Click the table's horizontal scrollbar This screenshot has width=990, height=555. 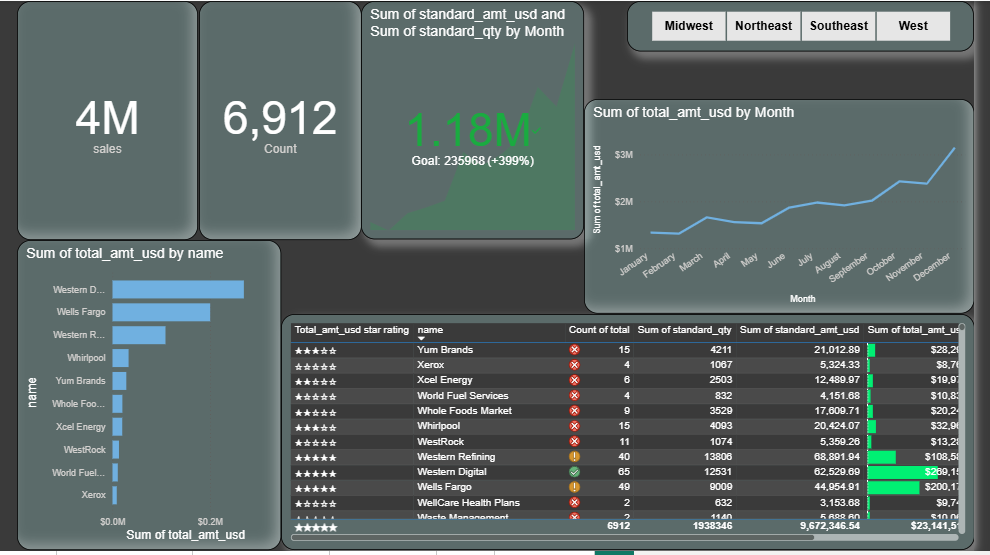pyautogui.click(x=552, y=538)
